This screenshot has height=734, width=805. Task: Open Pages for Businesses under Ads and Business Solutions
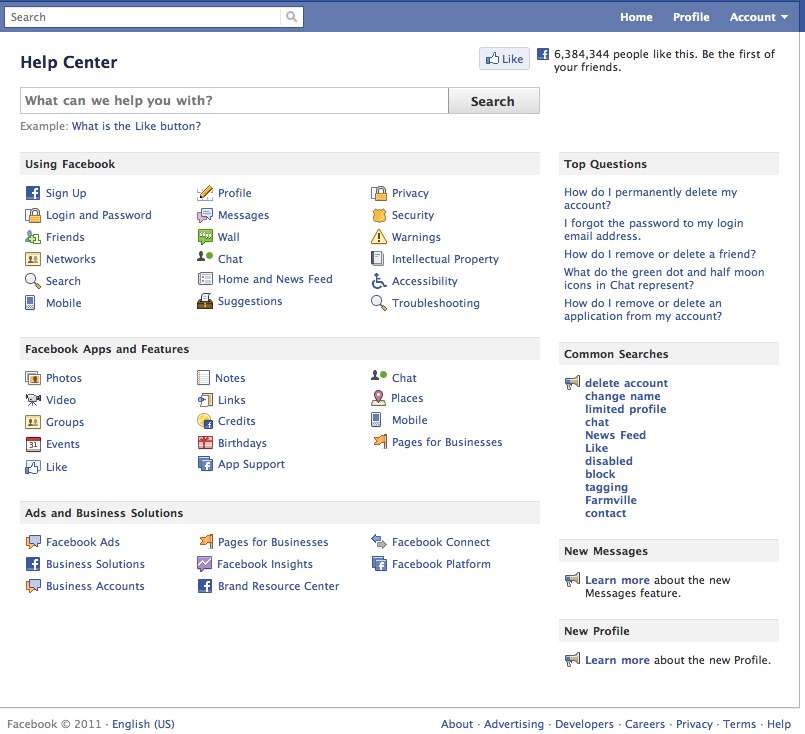273,542
